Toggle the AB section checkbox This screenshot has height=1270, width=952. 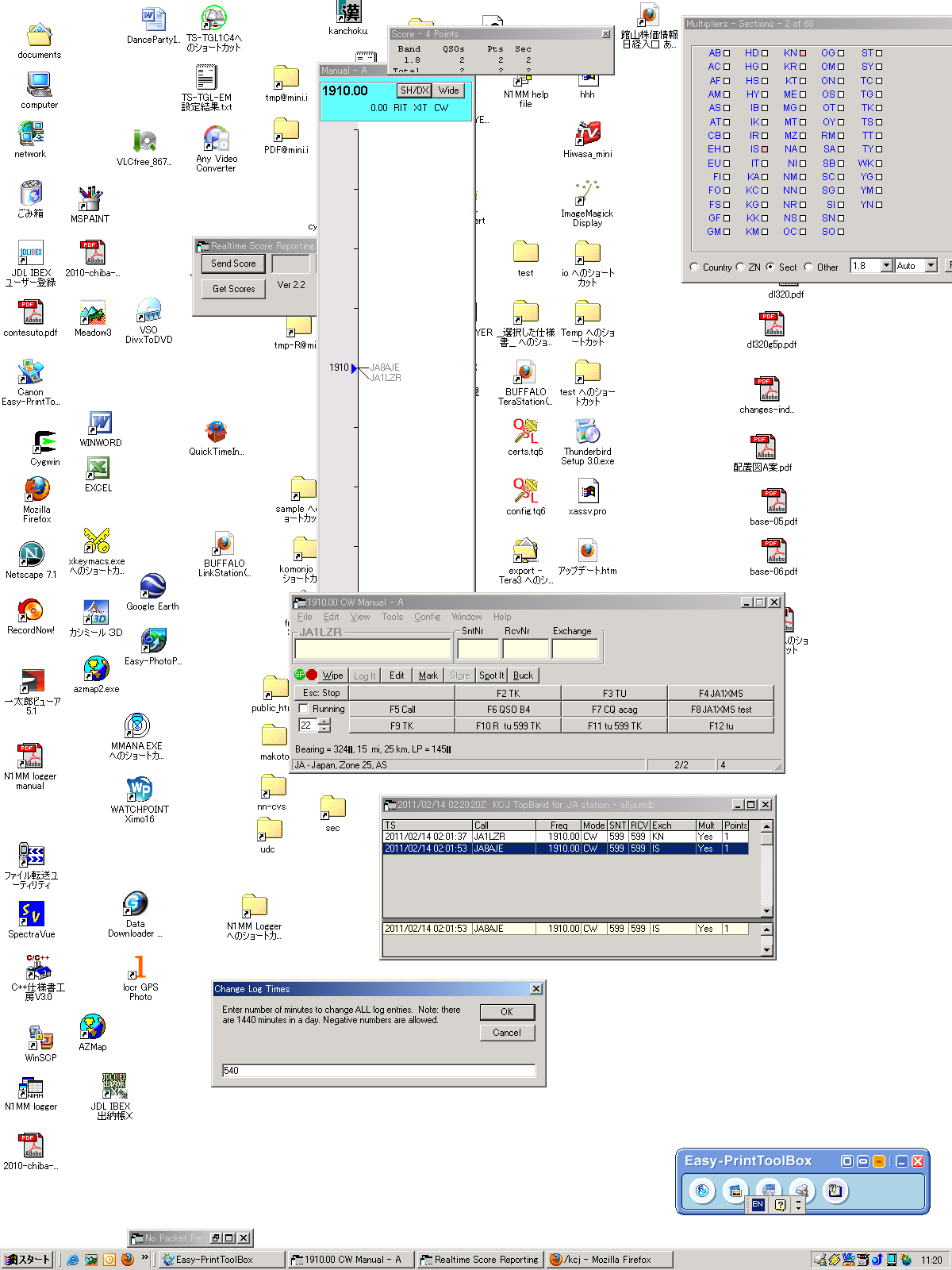(x=726, y=53)
